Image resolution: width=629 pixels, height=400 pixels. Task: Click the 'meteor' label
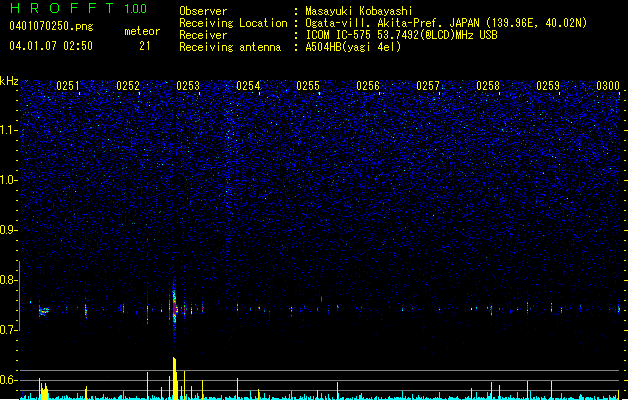pos(142,31)
